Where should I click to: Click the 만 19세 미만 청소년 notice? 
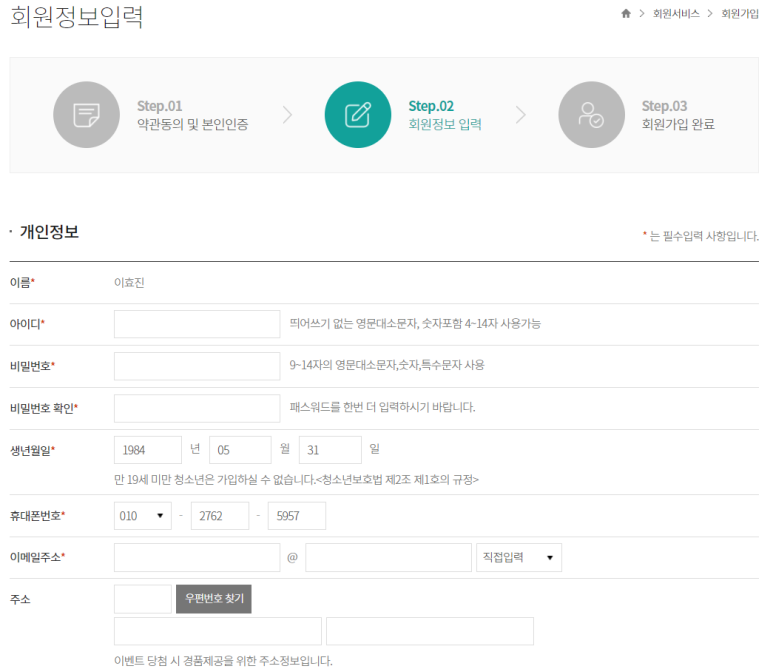(296, 480)
